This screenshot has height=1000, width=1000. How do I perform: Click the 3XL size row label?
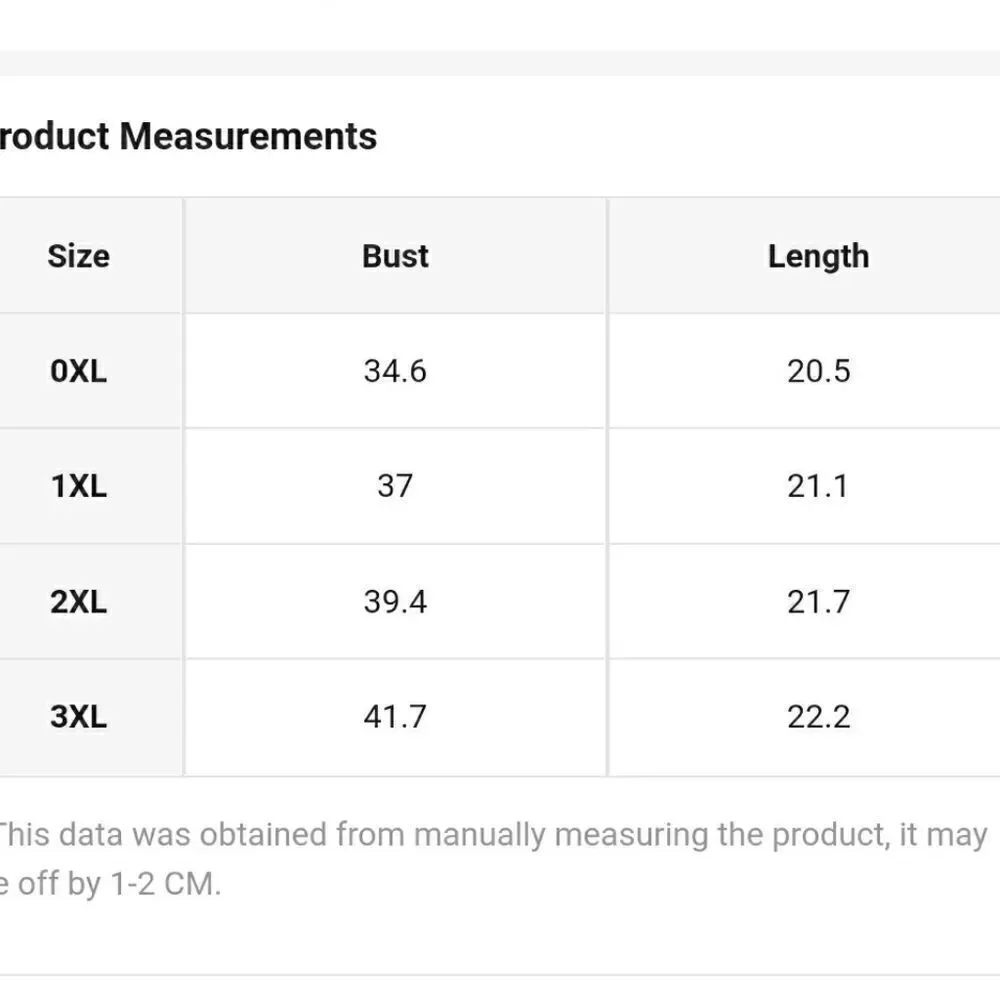coord(78,717)
